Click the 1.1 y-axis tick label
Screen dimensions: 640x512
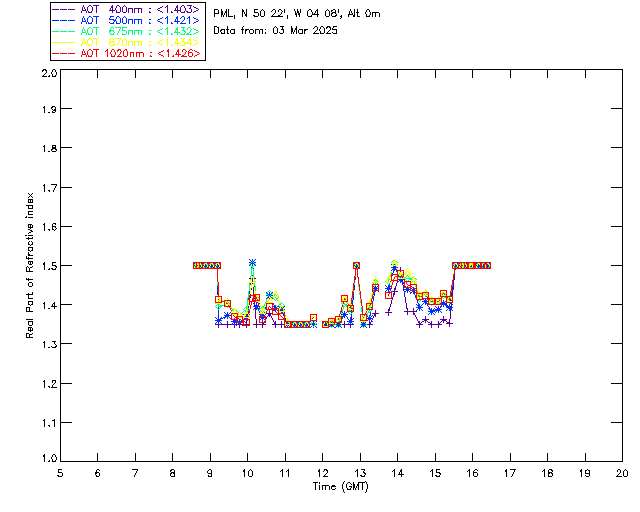click(x=49, y=423)
